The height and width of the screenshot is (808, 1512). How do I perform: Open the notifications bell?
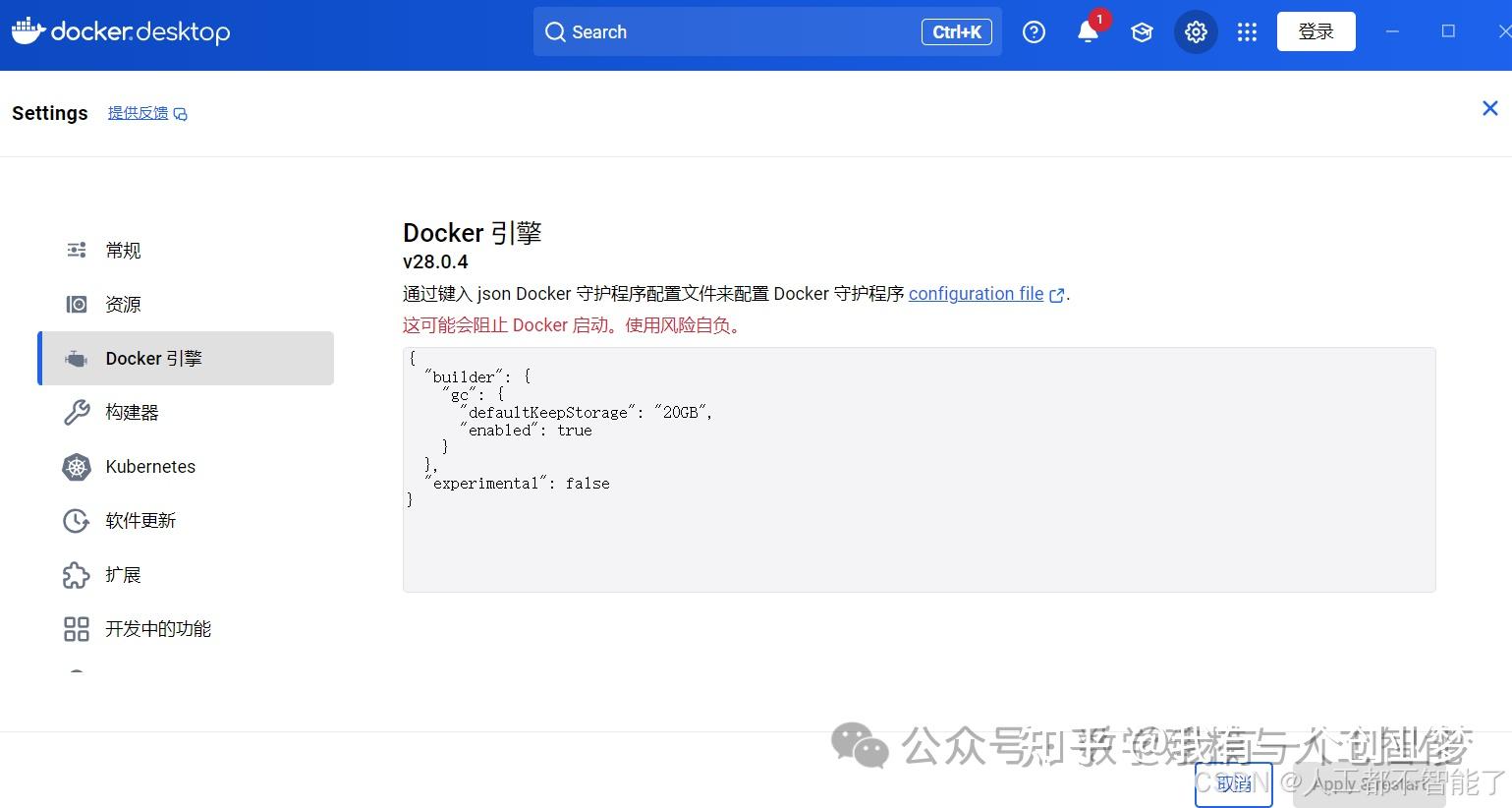click(1087, 31)
